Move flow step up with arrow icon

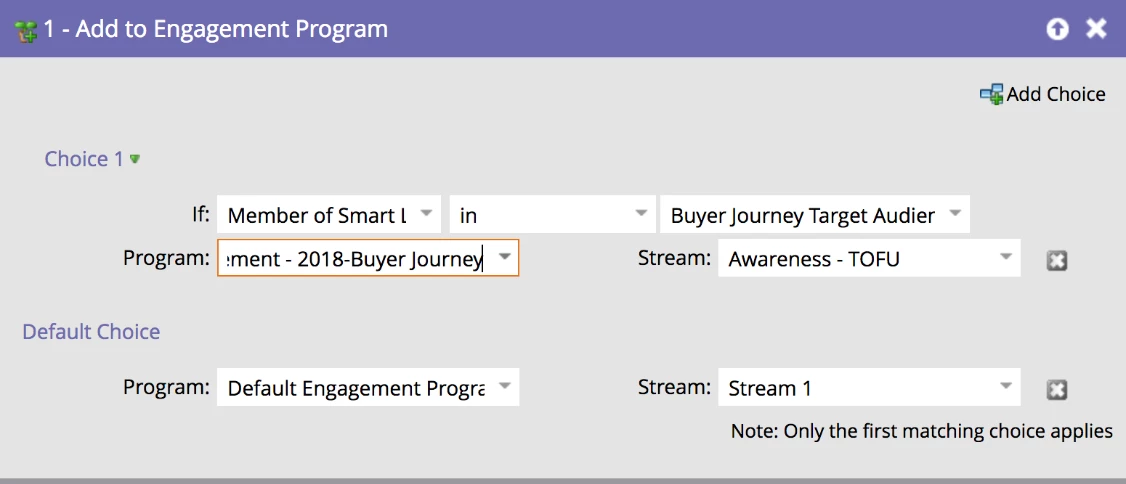[1057, 29]
